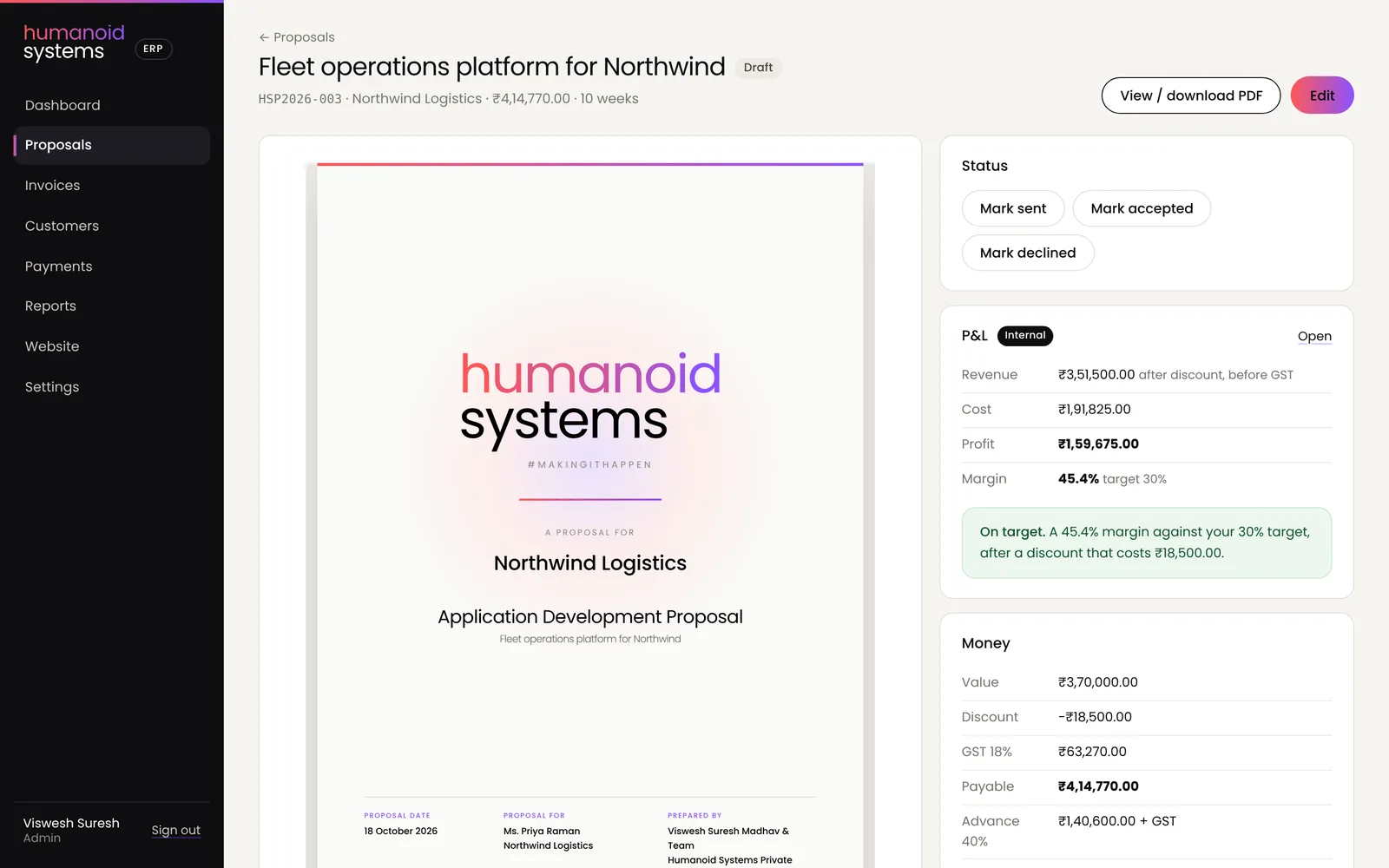The image size is (1389, 868).
Task: Click the Draft status badge
Action: click(x=758, y=68)
